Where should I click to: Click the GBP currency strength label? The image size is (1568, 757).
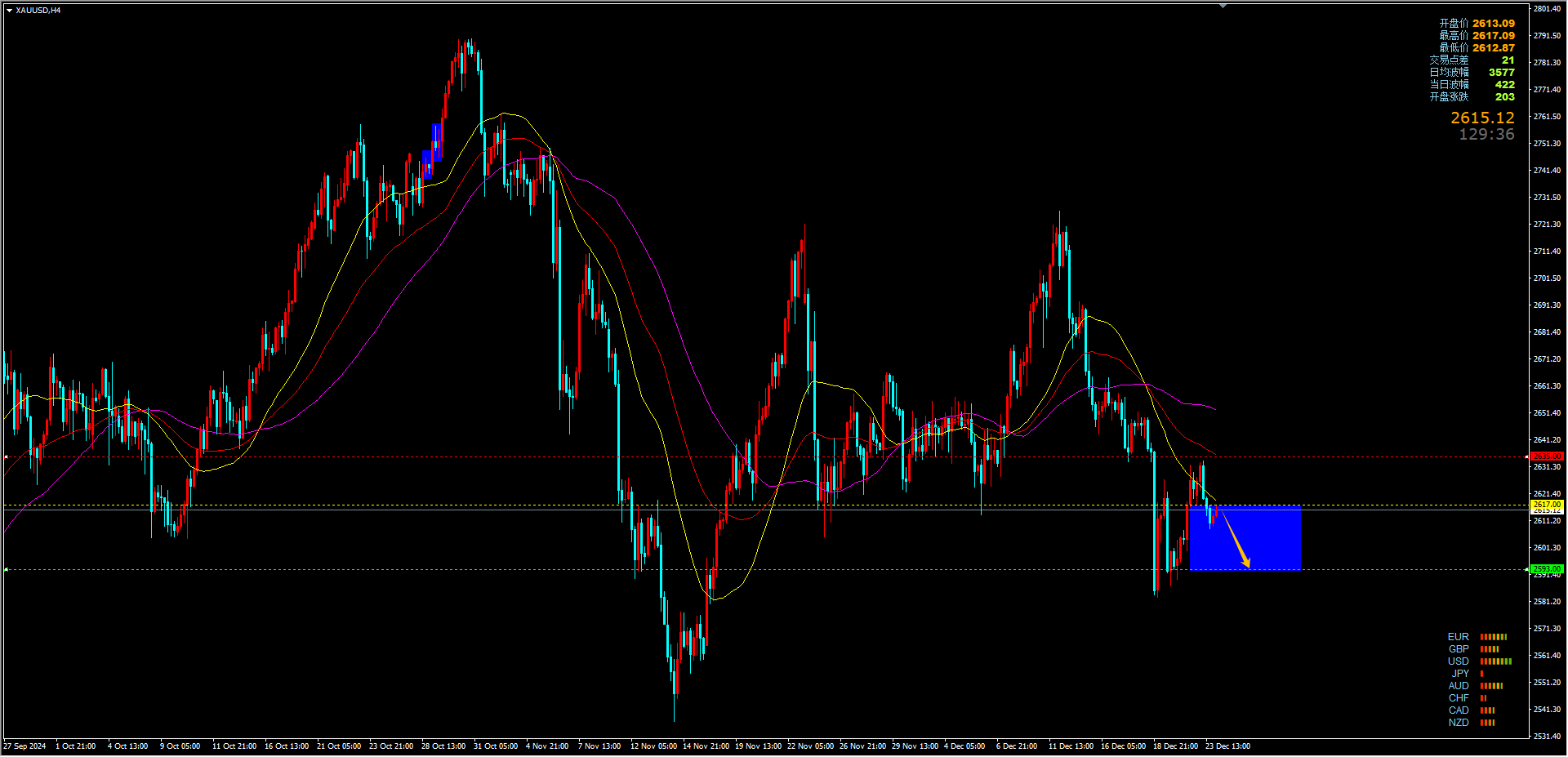click(1459, 649)
